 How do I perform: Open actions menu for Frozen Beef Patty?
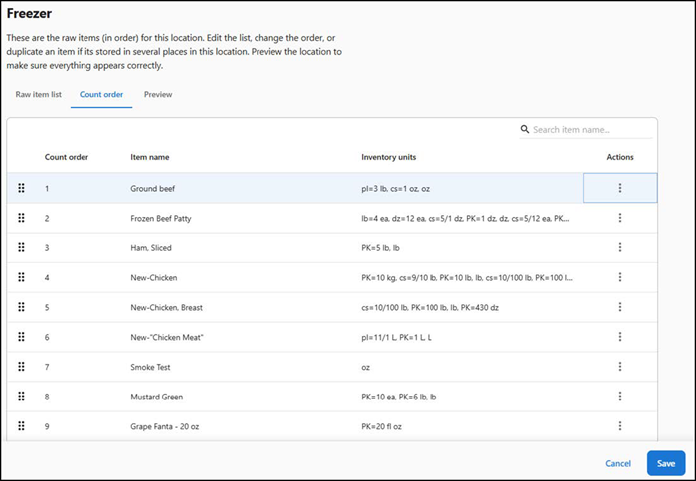(x=620, y=218)
